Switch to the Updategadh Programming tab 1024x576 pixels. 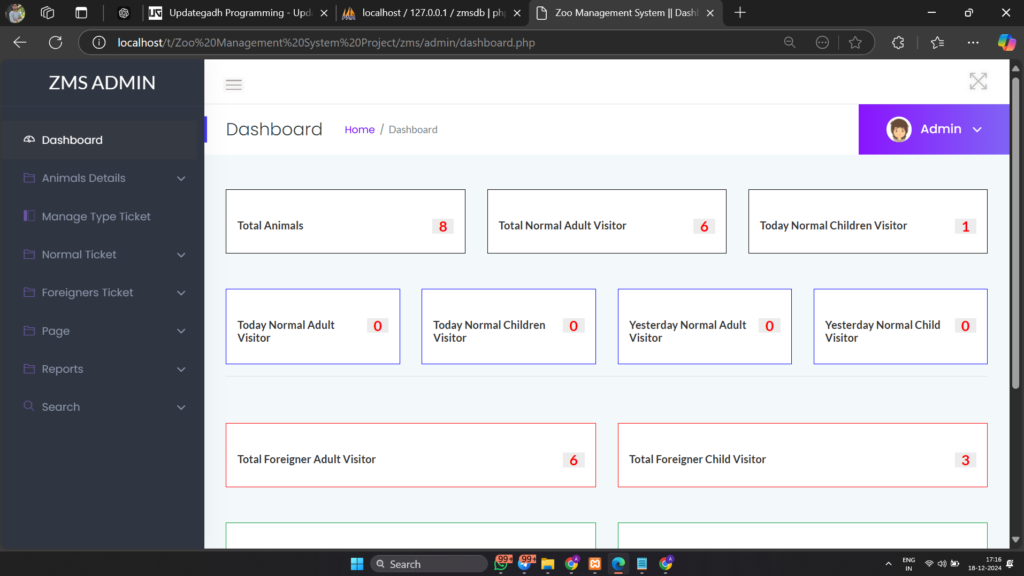coord(238,12)
